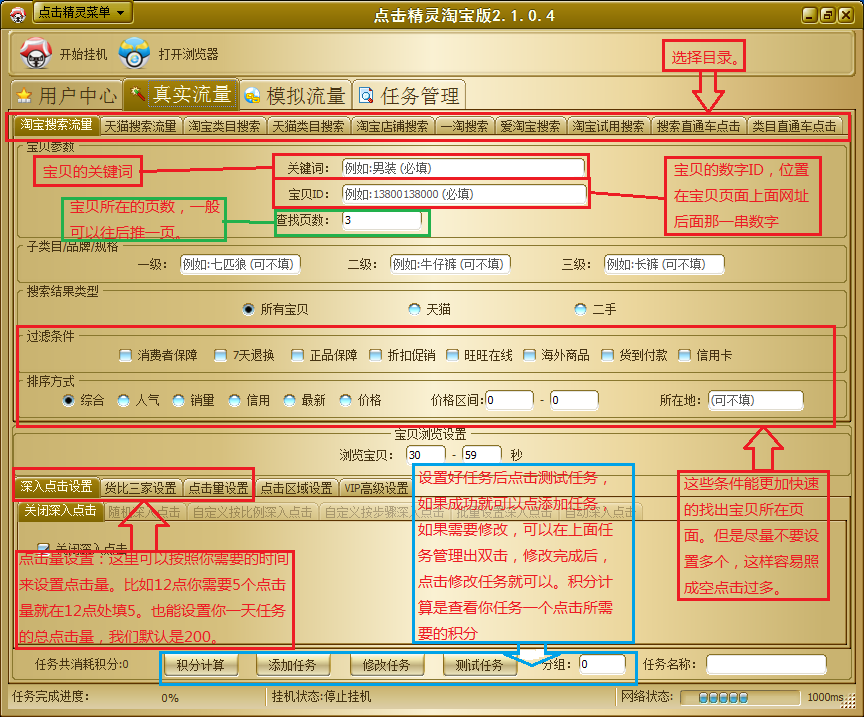The width and height of the screenshot is (864, 717).
Task: Choose 人气 sorting radio button
Action: pos(123,401)
